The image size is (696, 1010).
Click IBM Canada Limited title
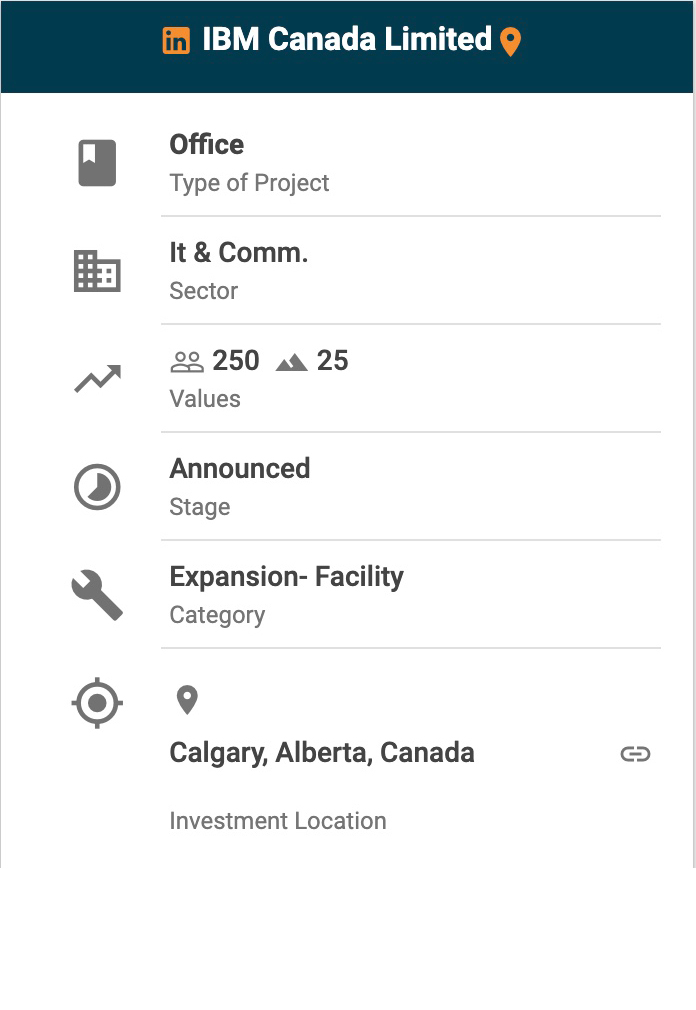point(346,40)
